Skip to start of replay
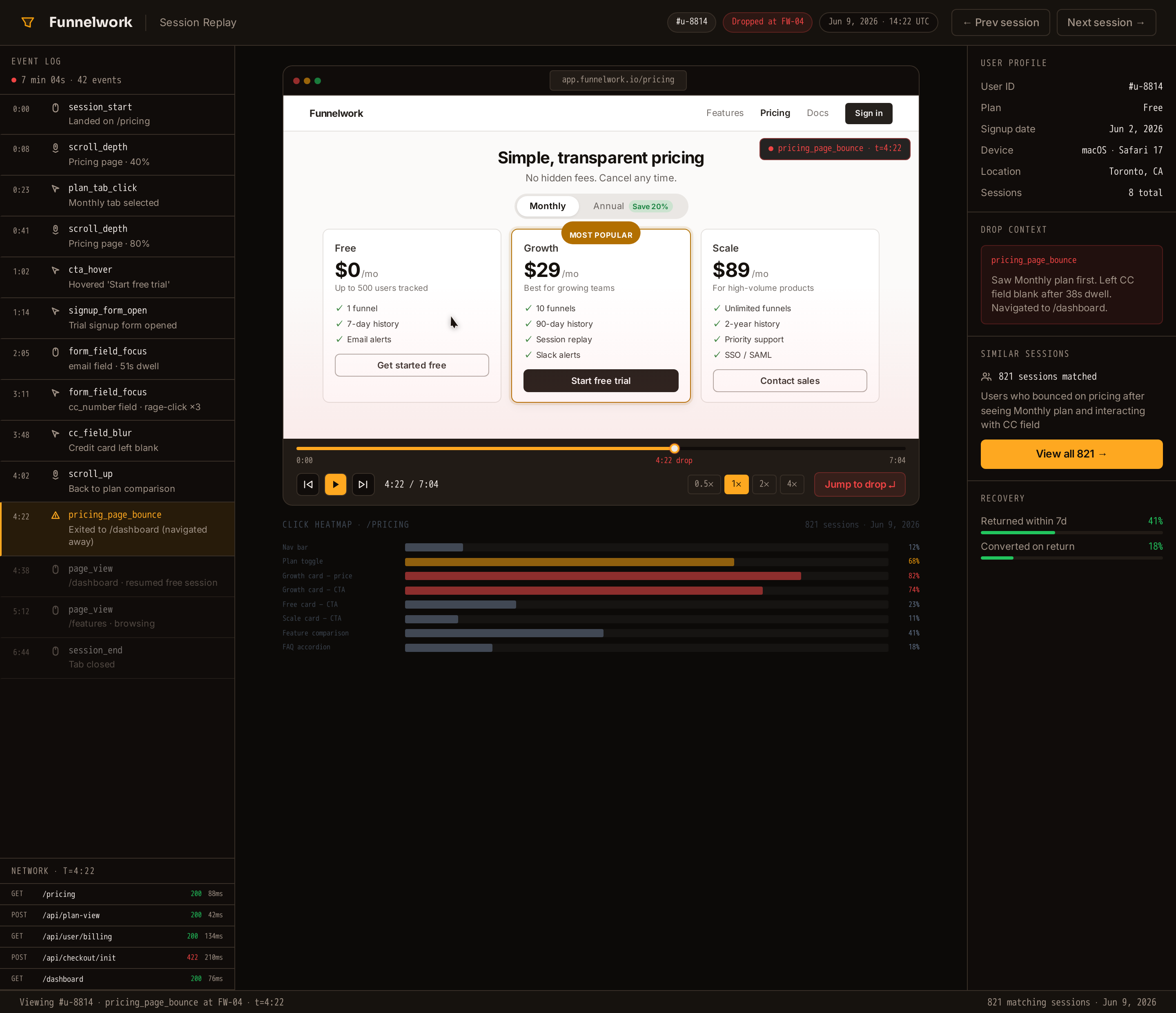Screen dimensions: 1176x1013 pyautogui.click(x=307, y=484)
